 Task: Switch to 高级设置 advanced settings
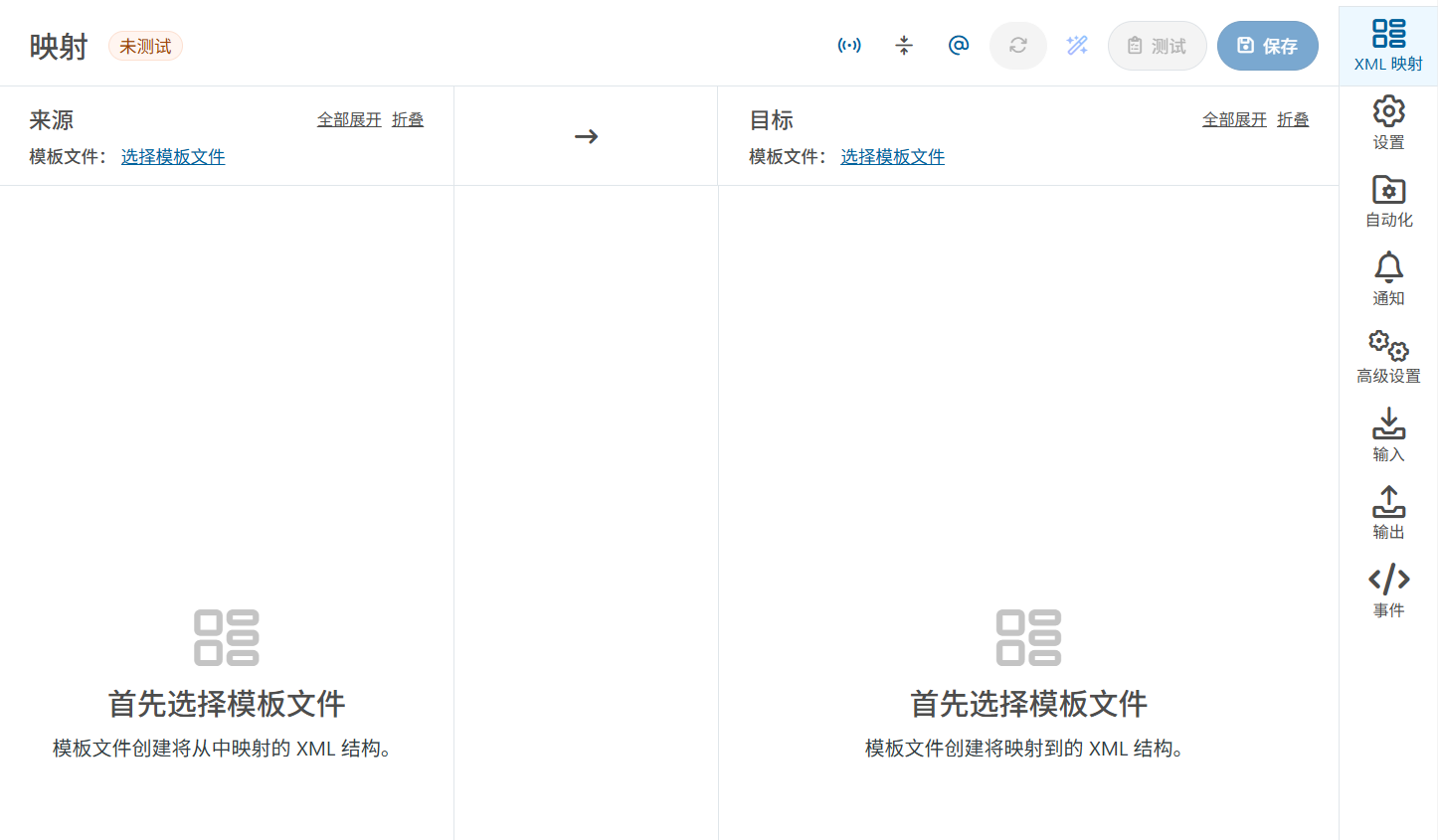(1388, 357)
